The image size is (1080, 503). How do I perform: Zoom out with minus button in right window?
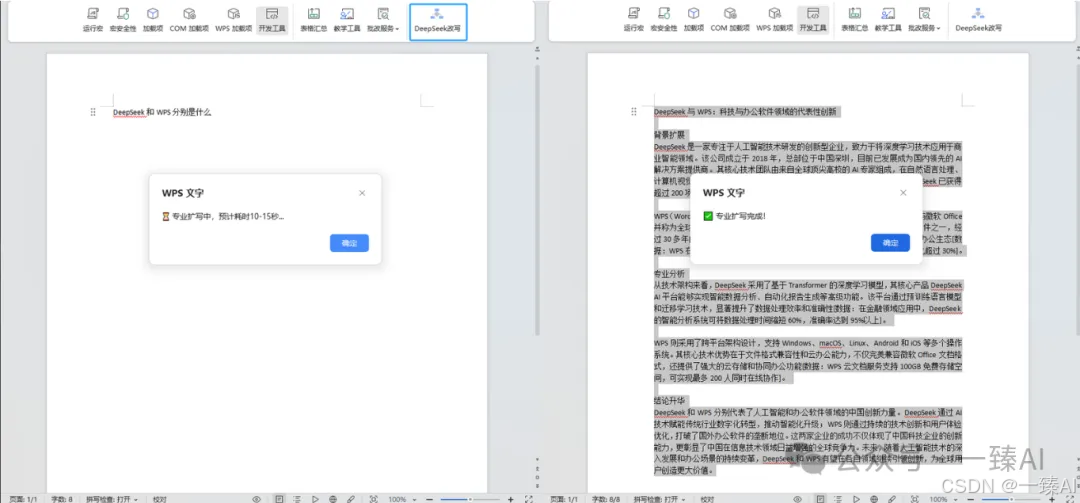coord(970,498)
